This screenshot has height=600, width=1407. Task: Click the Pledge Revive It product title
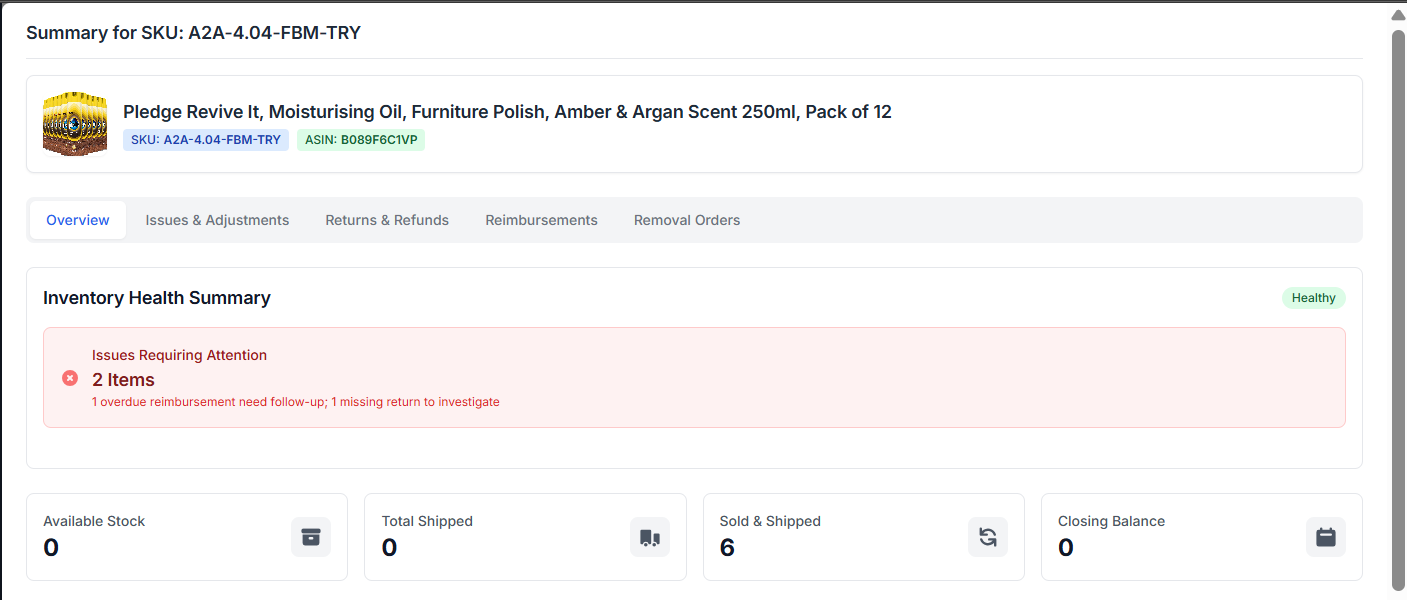(x=507, y=112)
